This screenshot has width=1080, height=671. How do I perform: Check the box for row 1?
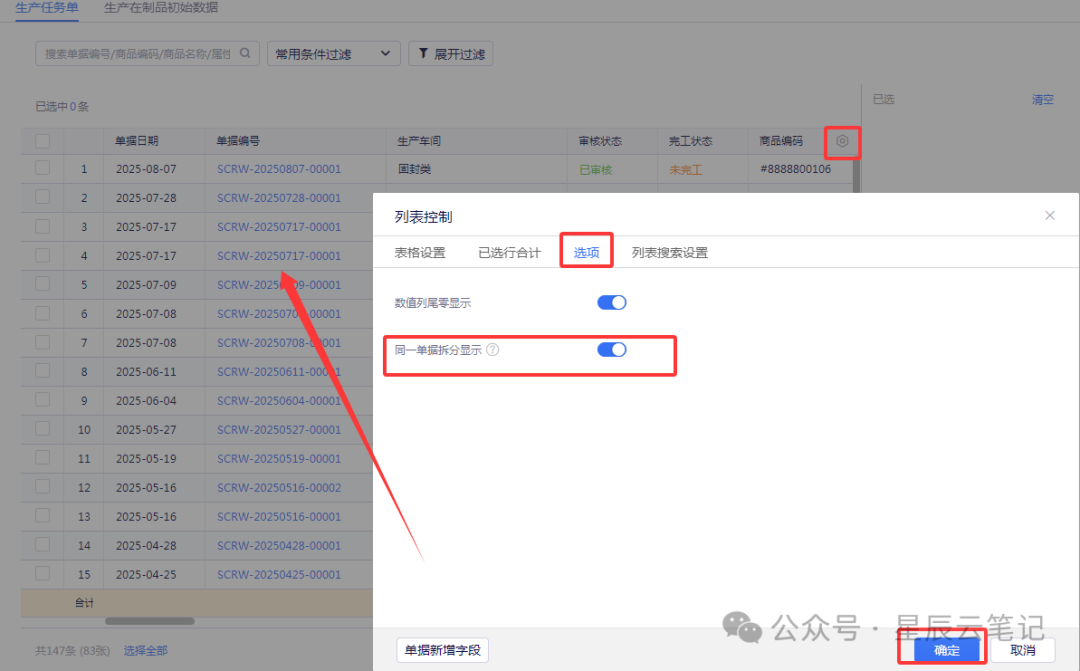(x=43, y=168)
